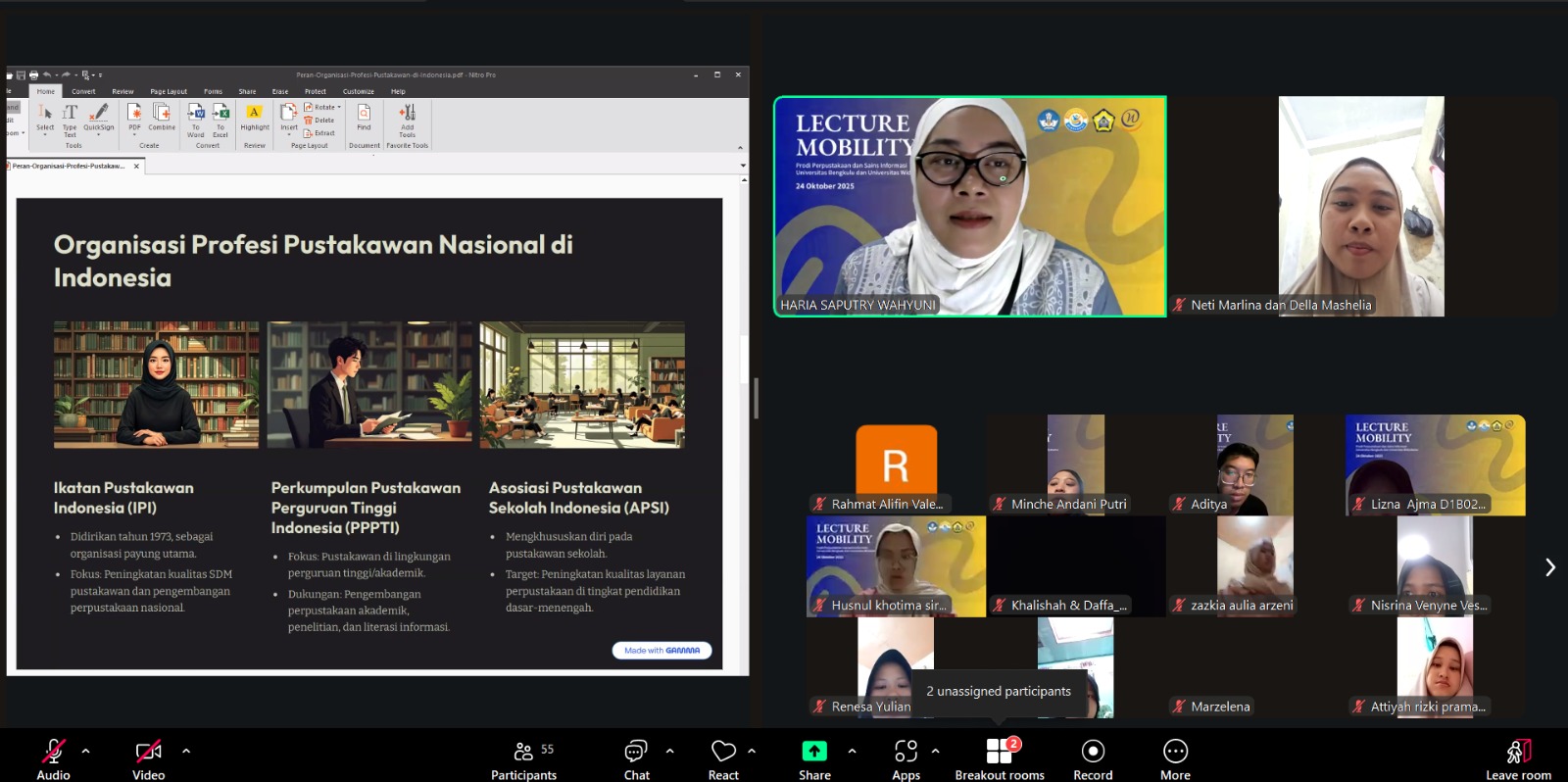Open the More options icon
This screenshot has width=1568, height=782.
click(1175, 752)
